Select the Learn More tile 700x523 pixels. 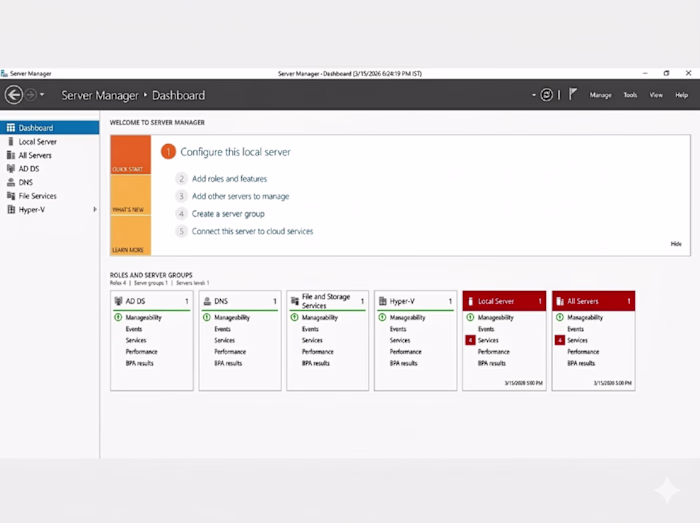point(131,236)
